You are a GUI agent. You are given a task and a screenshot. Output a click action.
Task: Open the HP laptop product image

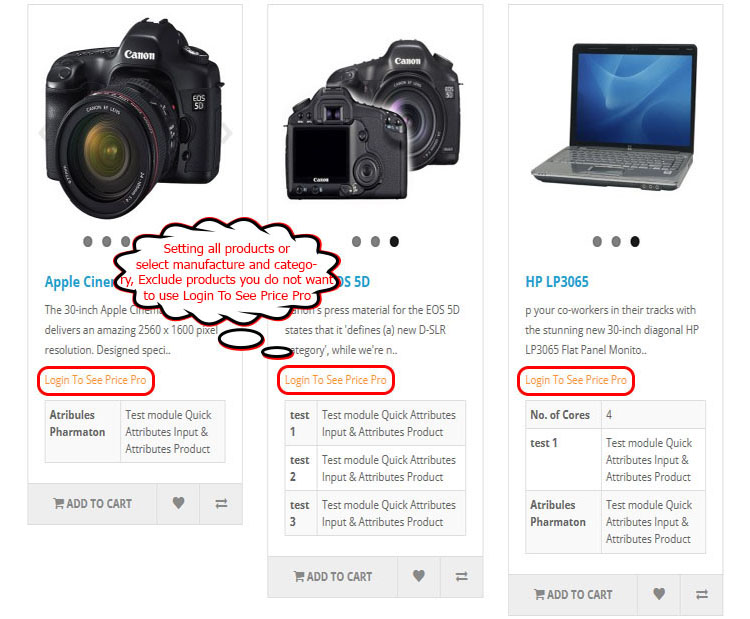616,117
